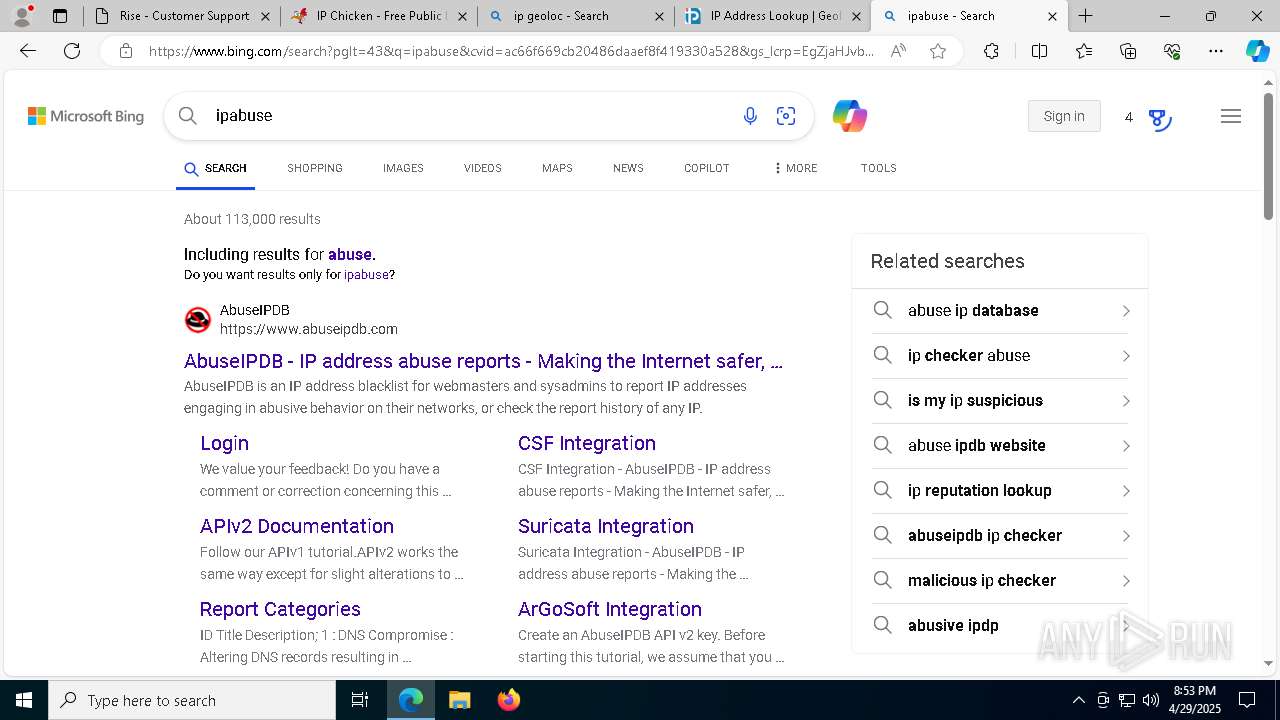Open Windows Start menu
This screenshot has height=720, width=1280.
coord(24,700)
